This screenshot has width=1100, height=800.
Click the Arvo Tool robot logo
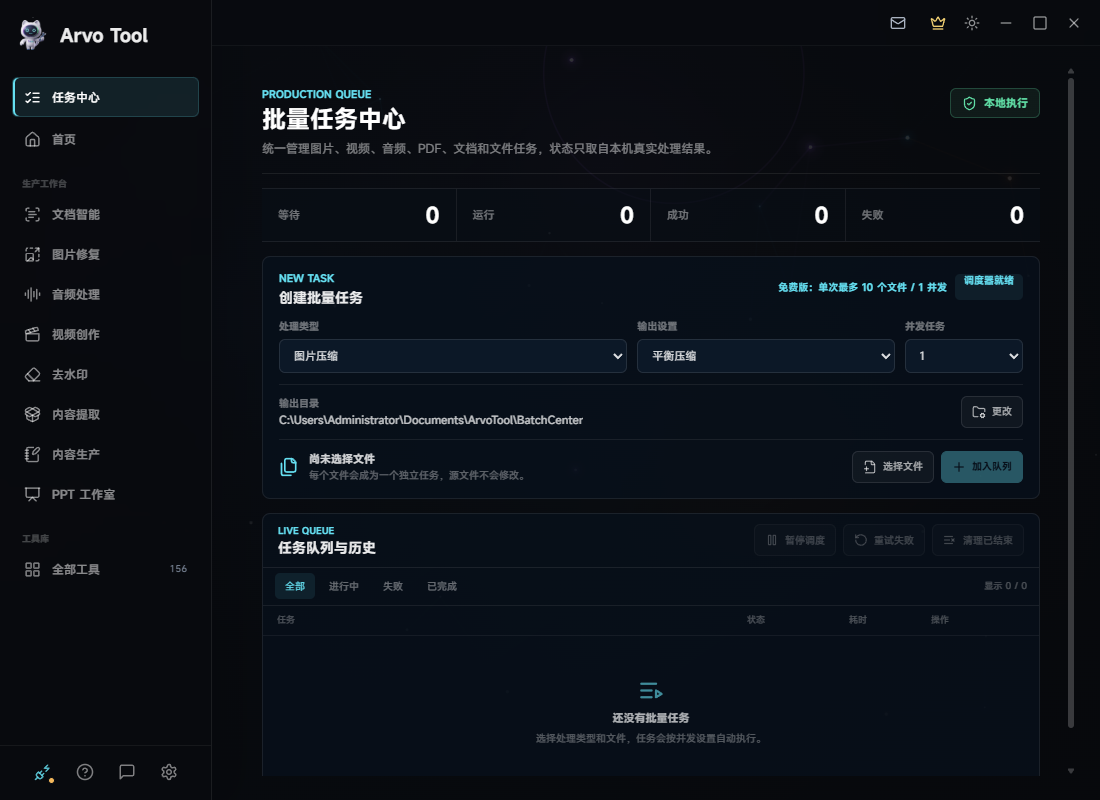point(32,34)
